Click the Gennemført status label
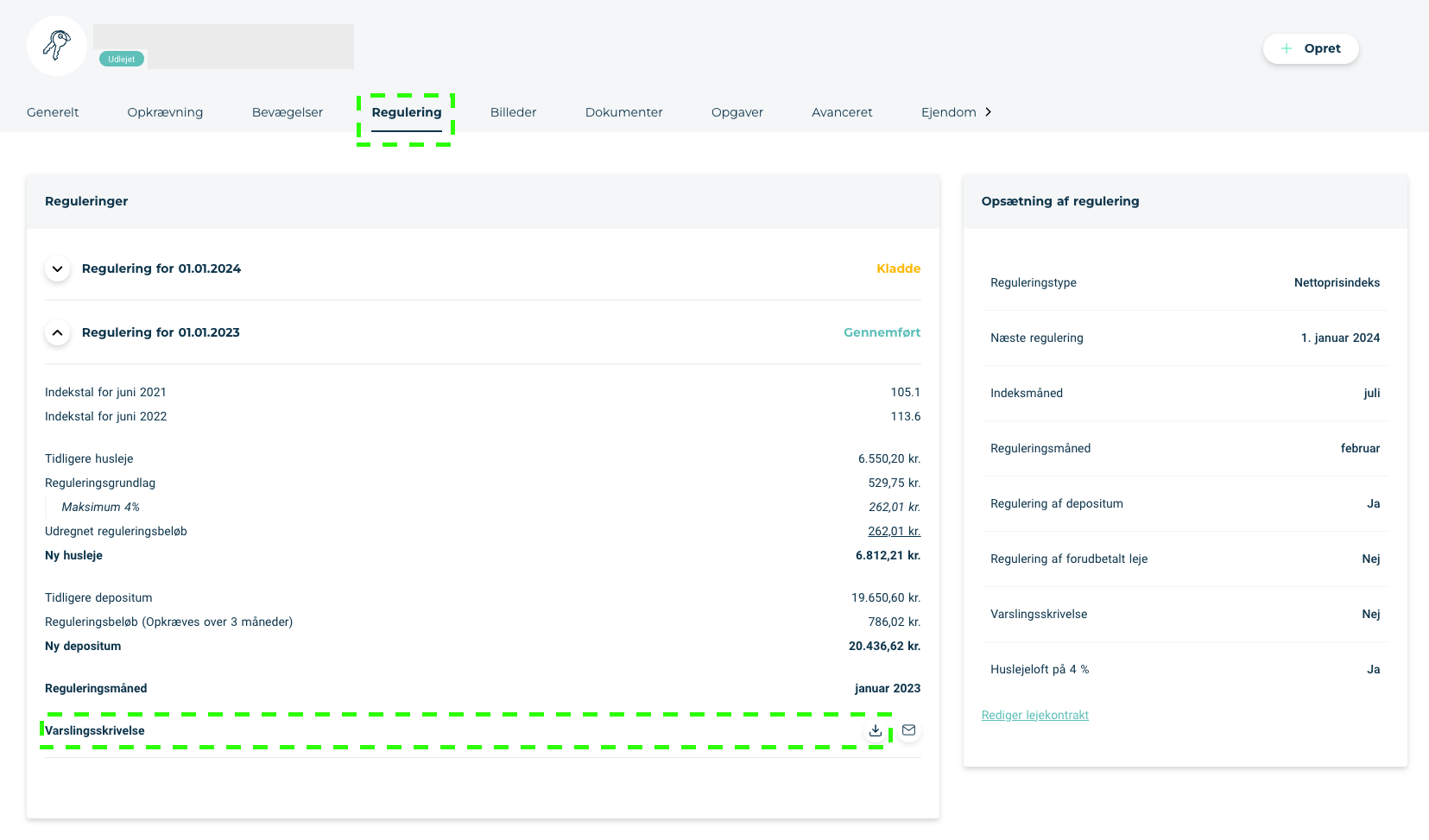1429x840 pixels. point(882,332)
